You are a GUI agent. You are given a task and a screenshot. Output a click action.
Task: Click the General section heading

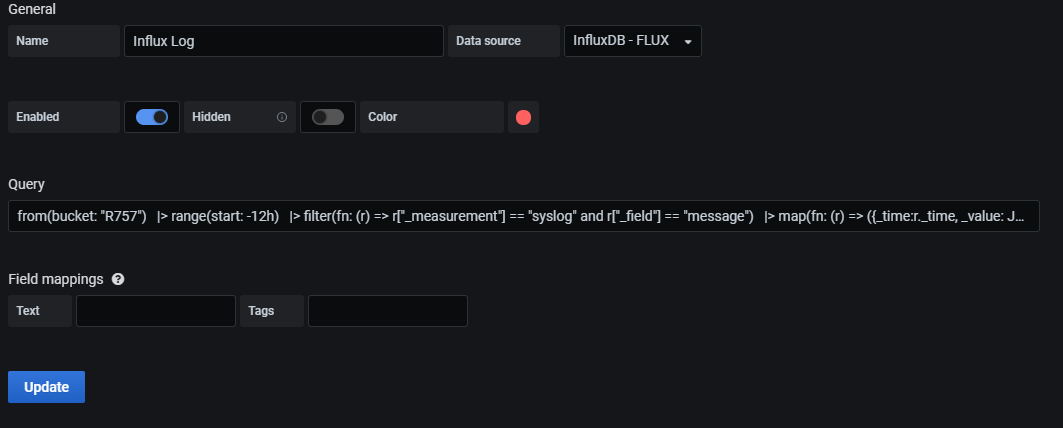(x=32, y=9)
